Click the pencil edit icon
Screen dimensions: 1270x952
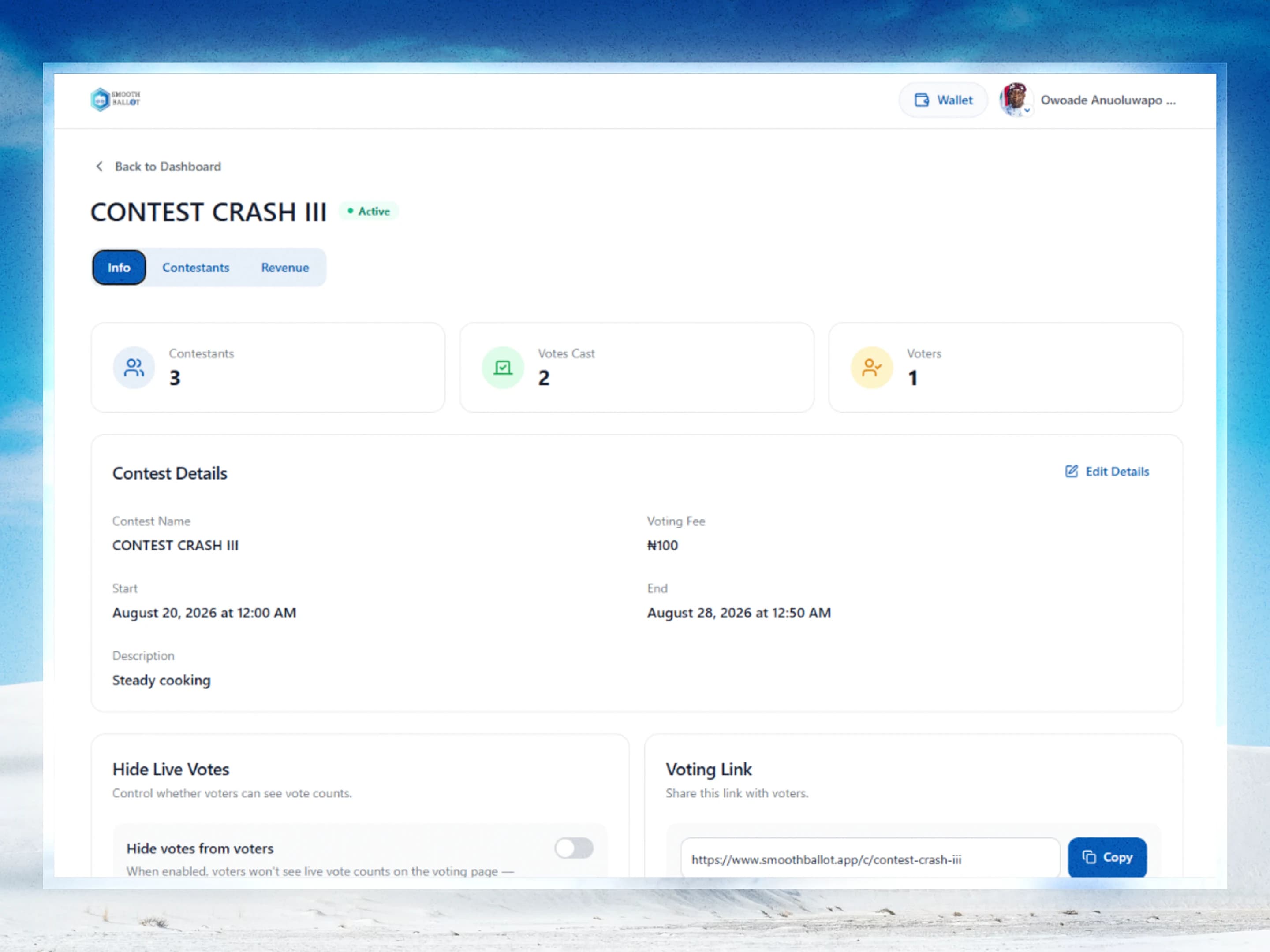pyautogui.click(x=1072, y=471)
